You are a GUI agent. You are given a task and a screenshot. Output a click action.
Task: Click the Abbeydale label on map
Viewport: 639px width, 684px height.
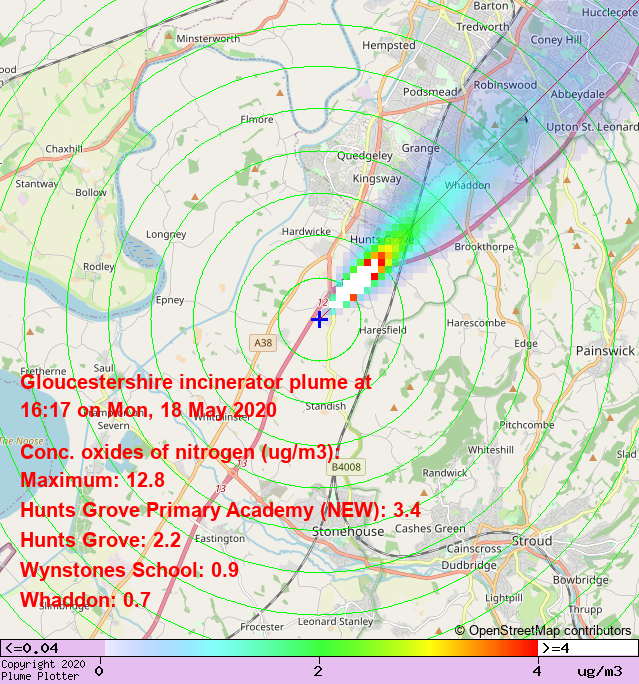[x=577, y=94]
